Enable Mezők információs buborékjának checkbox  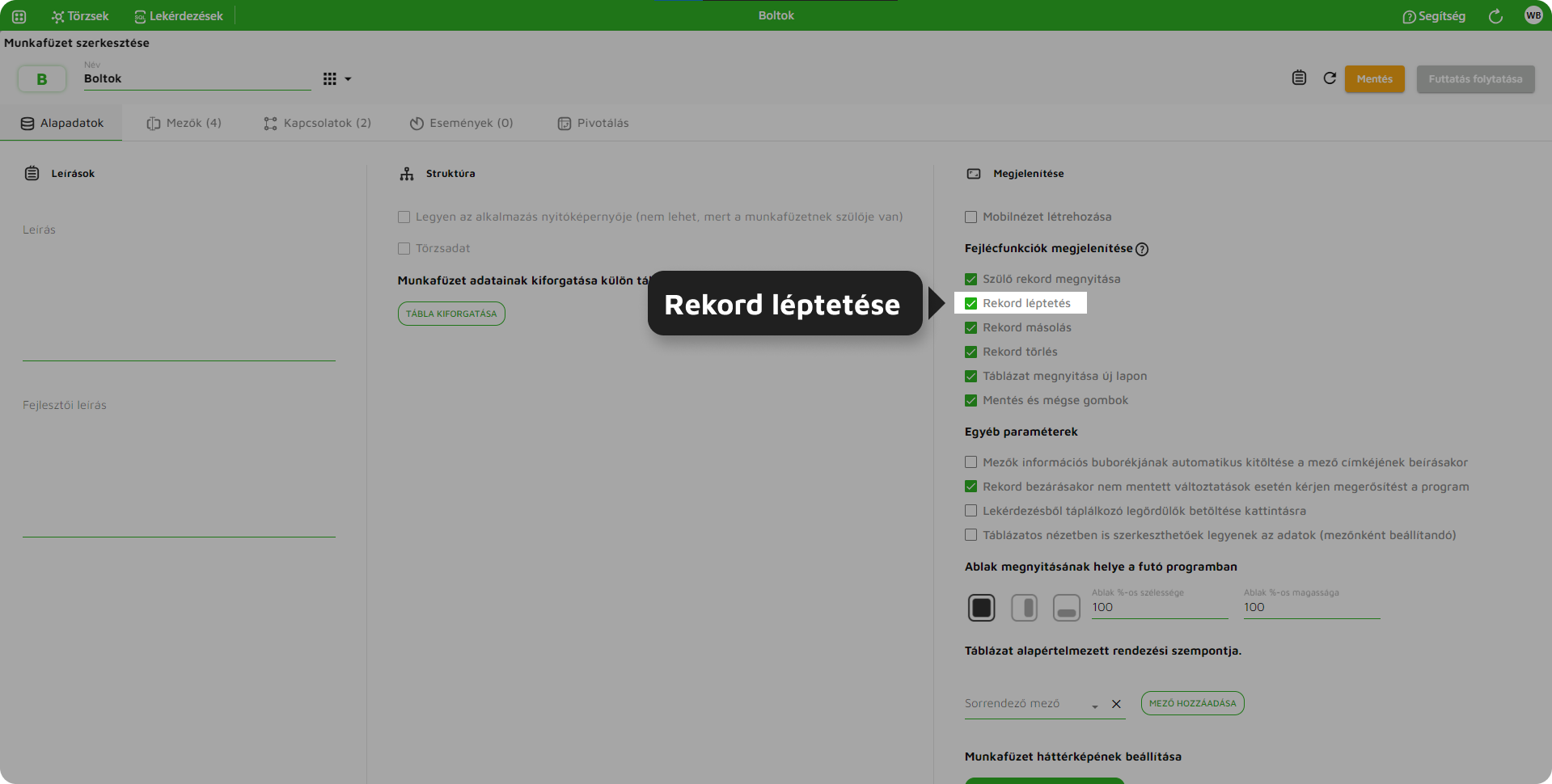(x=971, y=462)
